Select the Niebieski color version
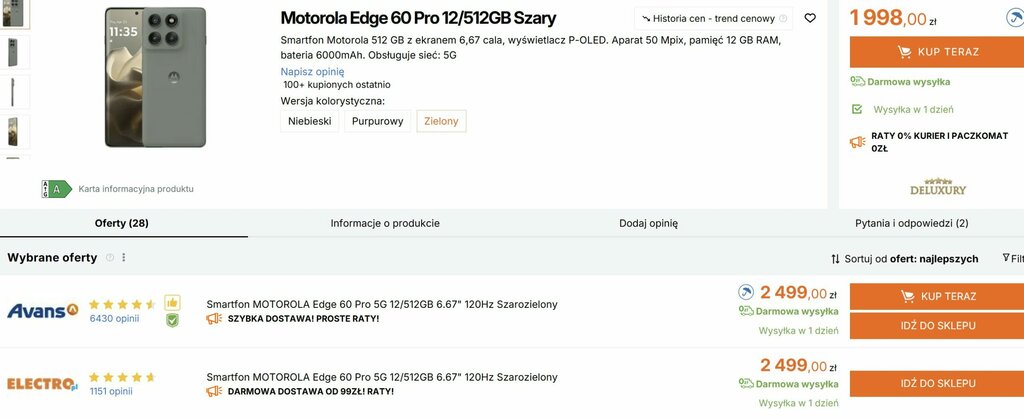 (x=309, y=121)
